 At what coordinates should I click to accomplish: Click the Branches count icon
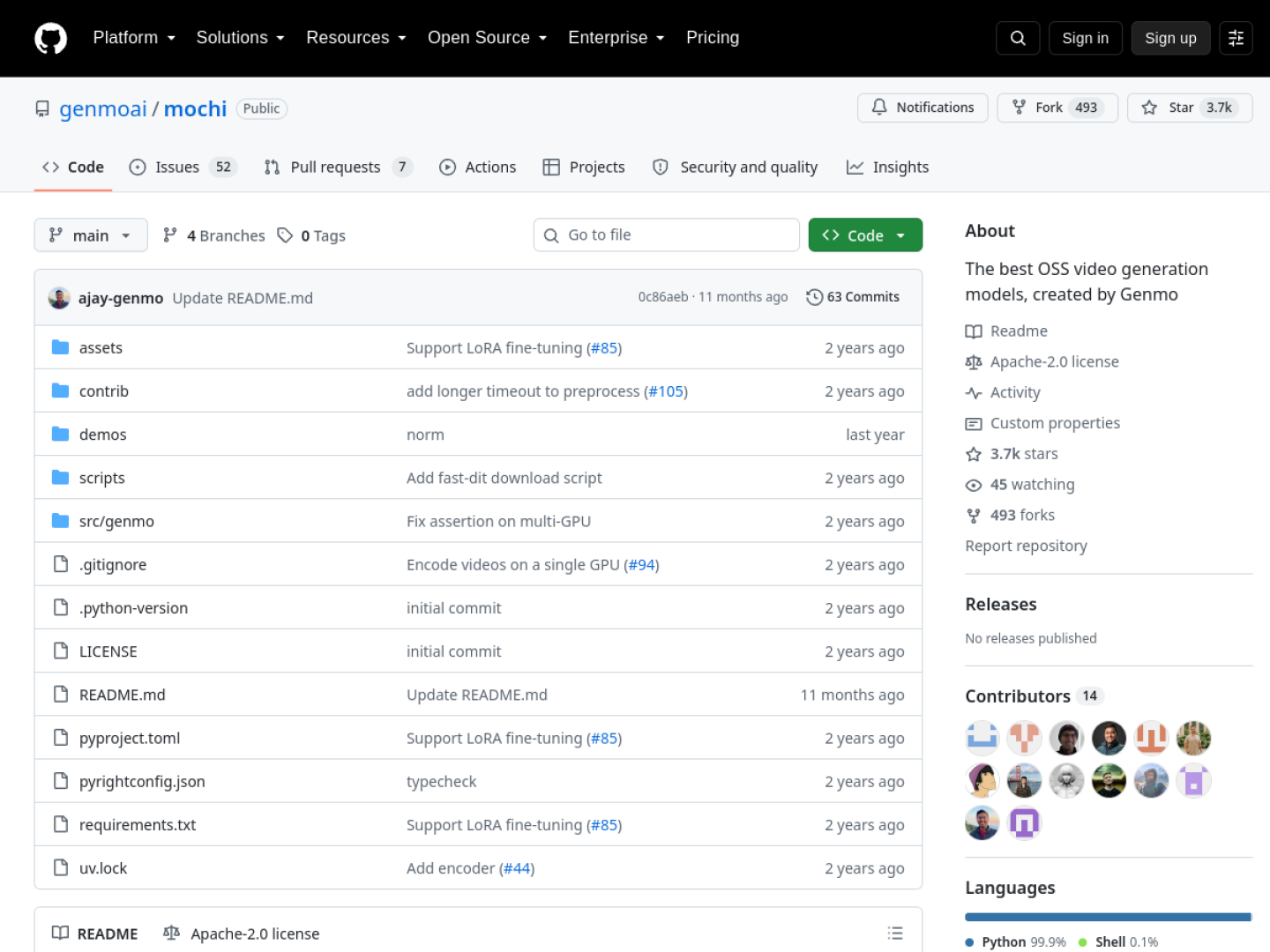(170, 235)
